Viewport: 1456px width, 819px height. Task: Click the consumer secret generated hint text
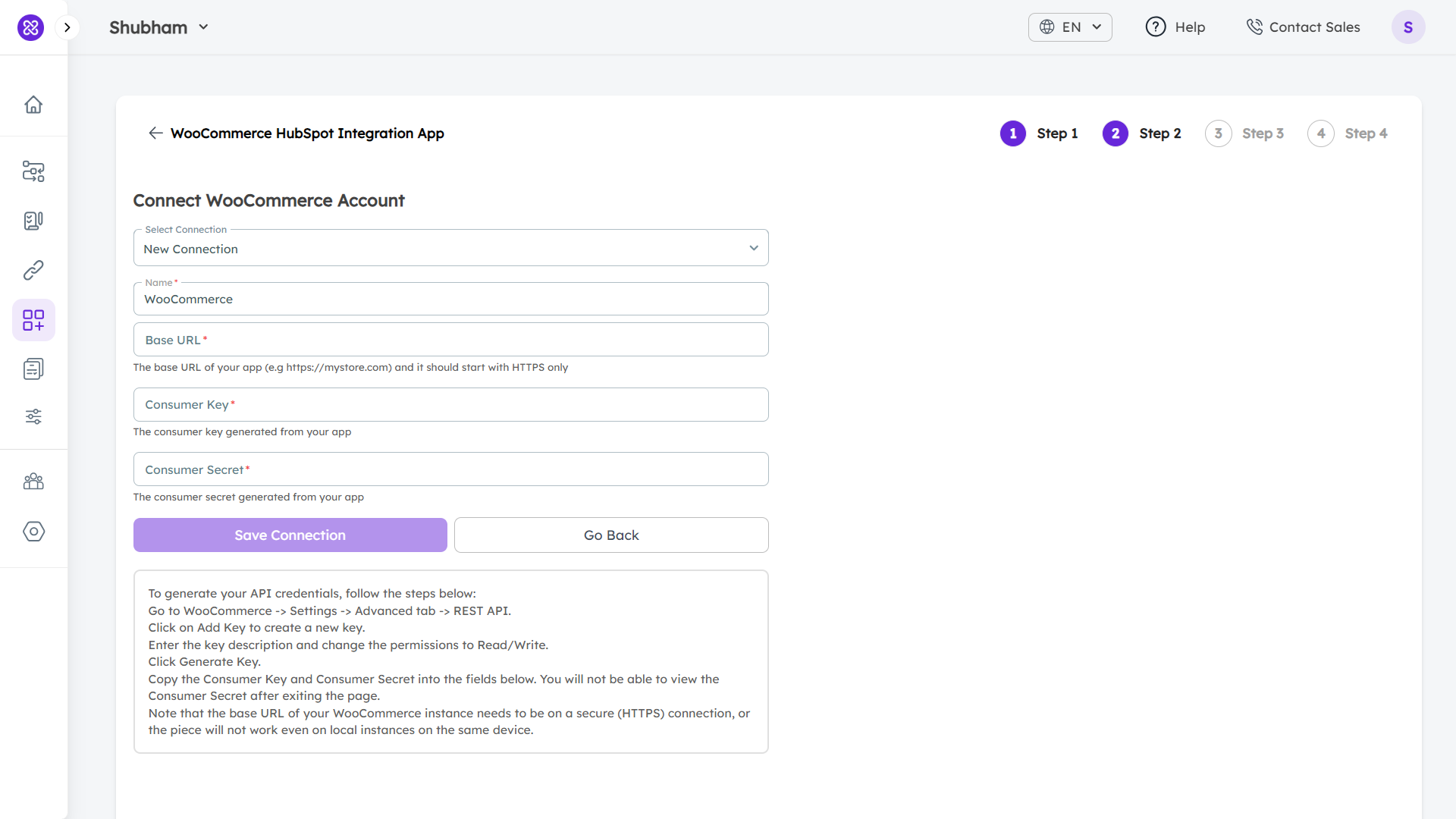pyautogui.click(x=248, y=497)
